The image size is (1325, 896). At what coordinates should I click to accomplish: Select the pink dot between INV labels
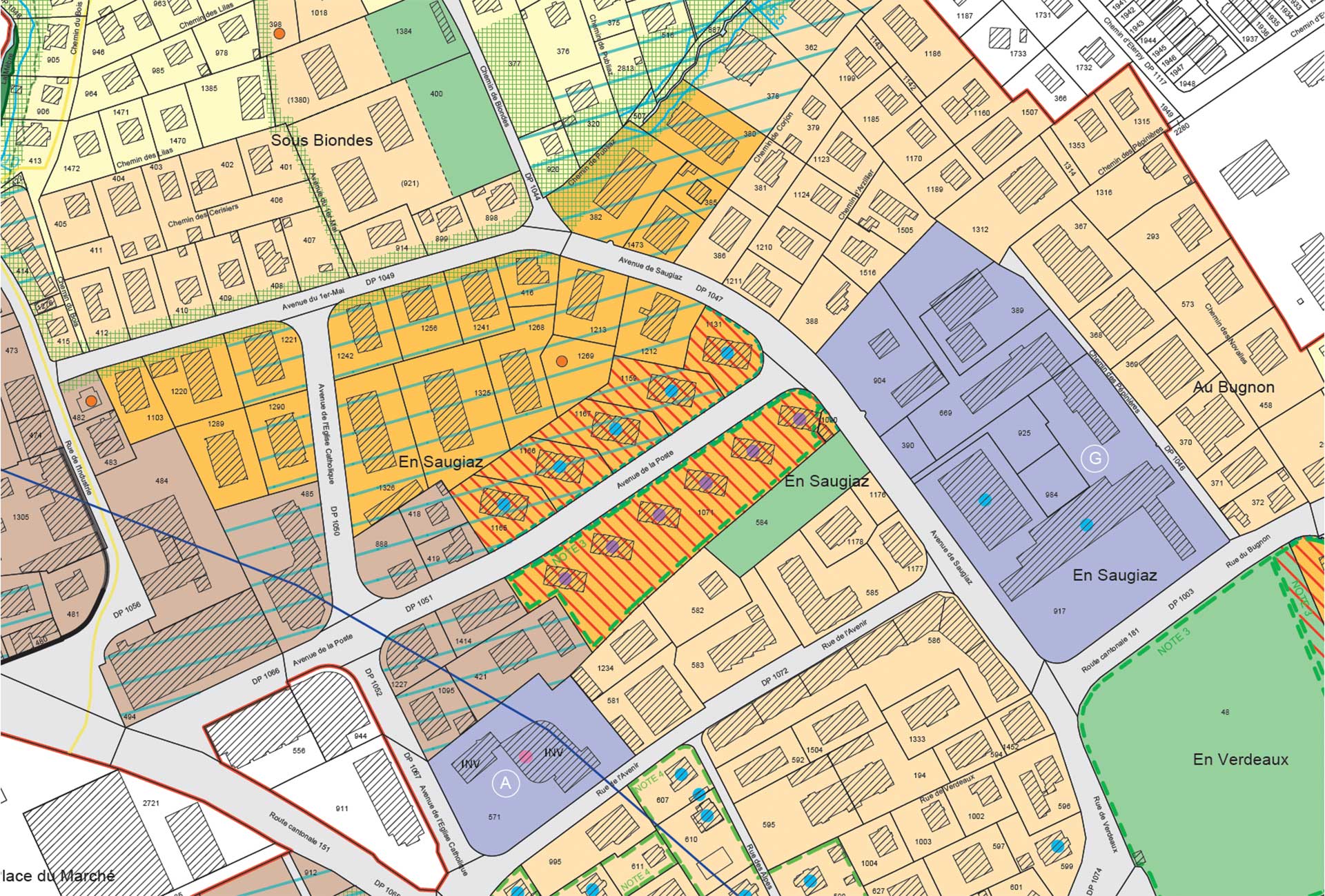point(526,757)
